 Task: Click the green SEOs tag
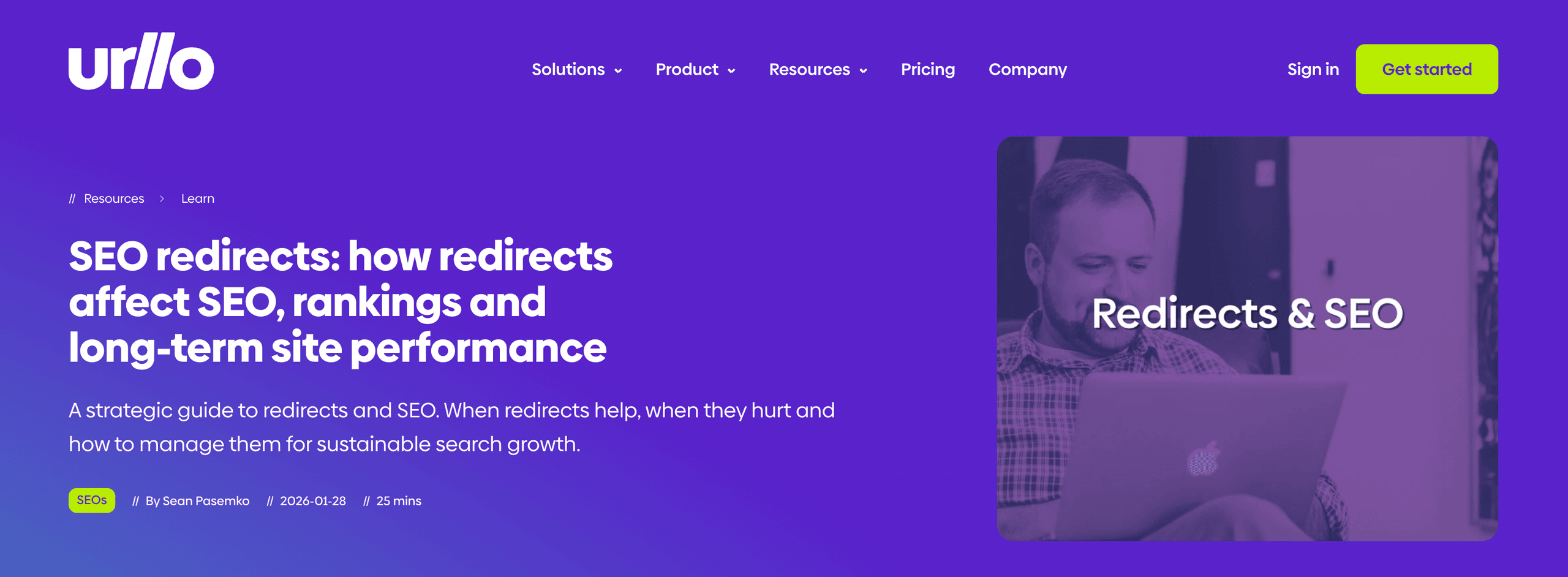tap(92, 500)
